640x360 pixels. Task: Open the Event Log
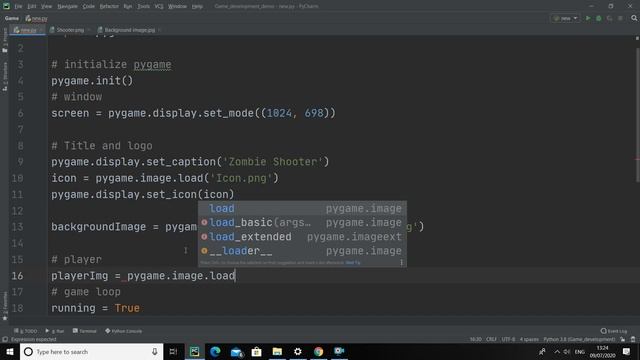614,331
